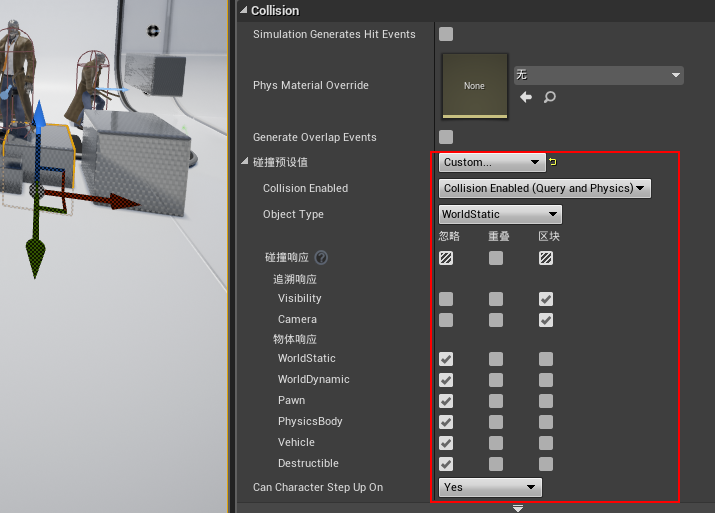Open the Collision Enabled (Query and Physics) dropdown

point(544,188)
